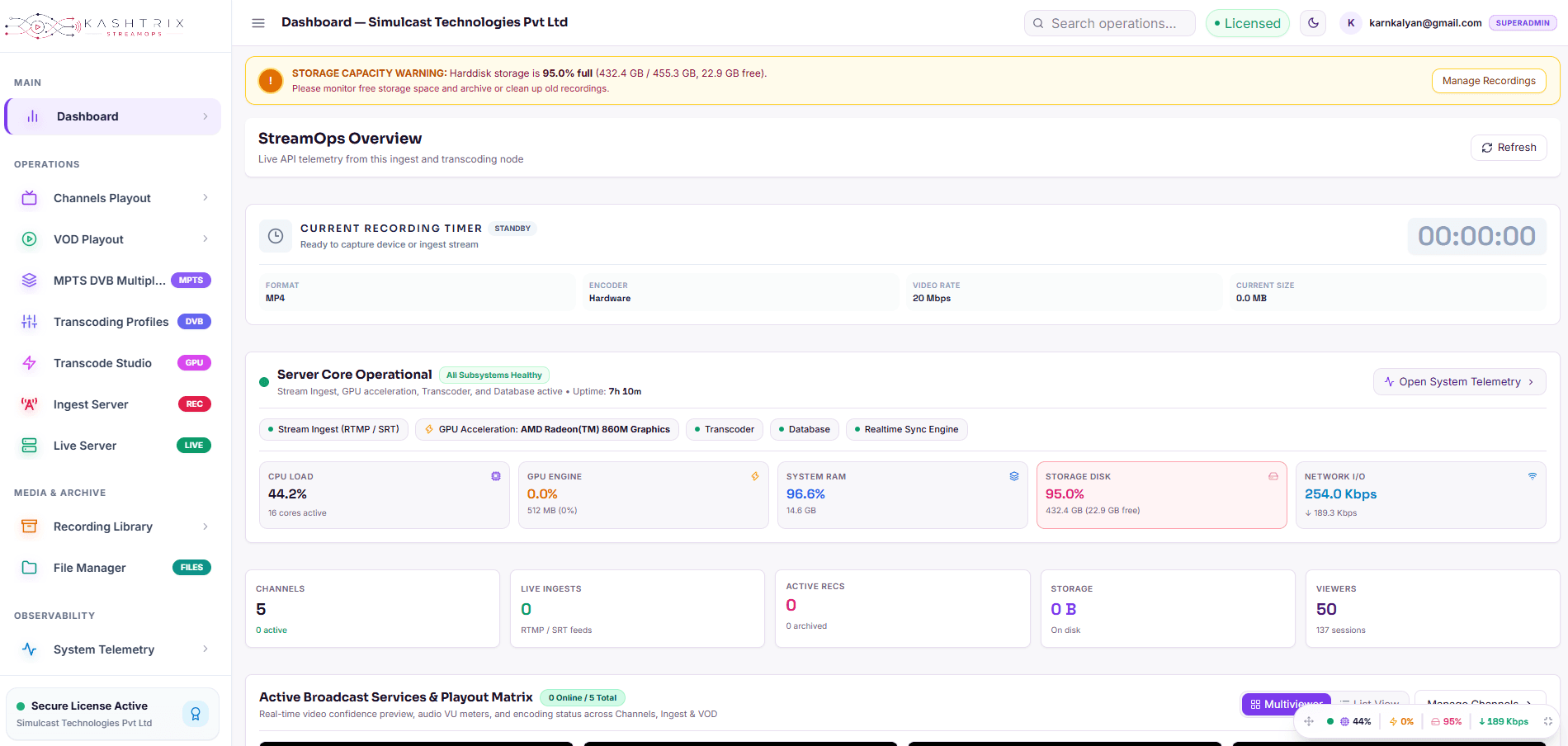Expand the Channels Playout chevron
The height and width of the screenshot is (746, 1568).
[205, 198]
